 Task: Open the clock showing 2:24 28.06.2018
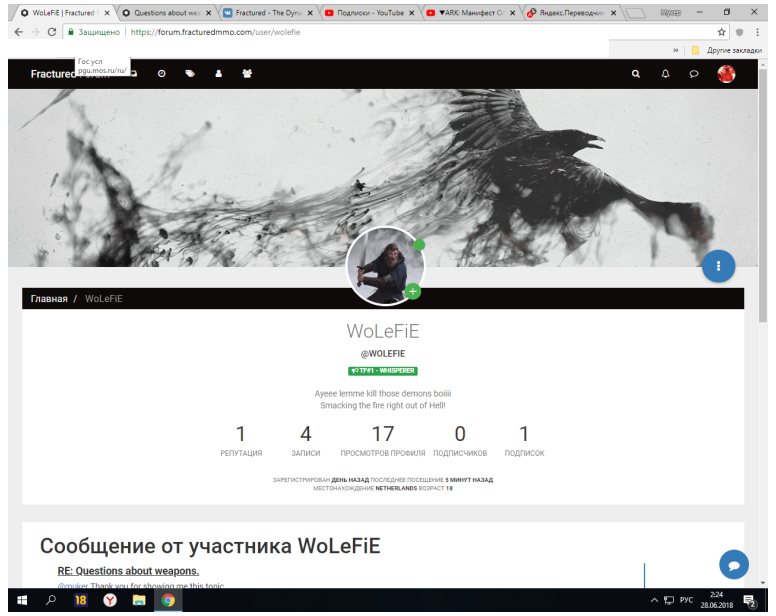tap(717, 600)
